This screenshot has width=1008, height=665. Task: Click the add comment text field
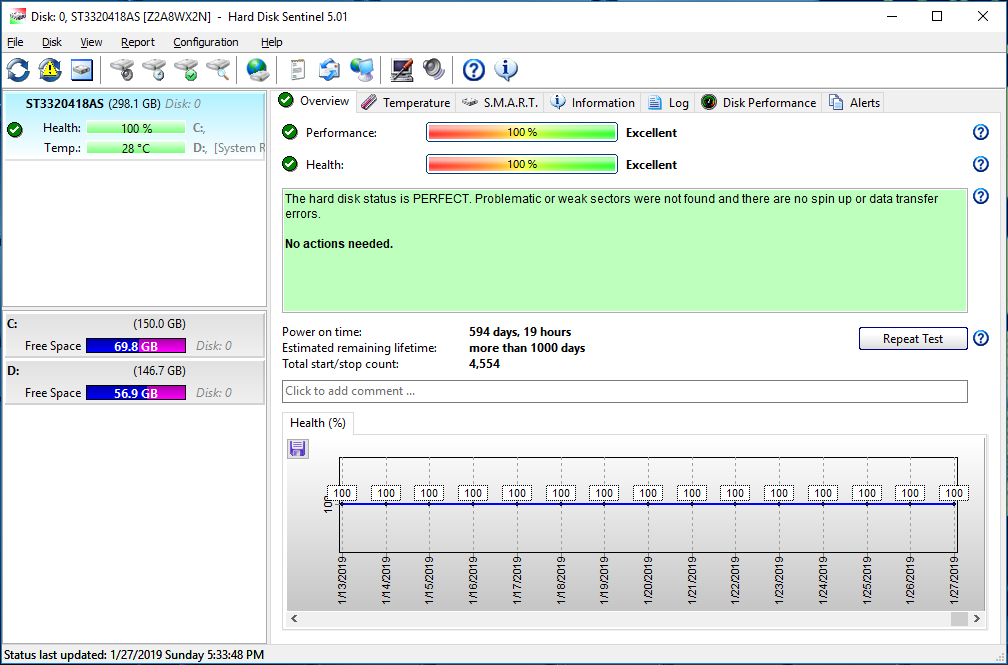pos(624,391)
